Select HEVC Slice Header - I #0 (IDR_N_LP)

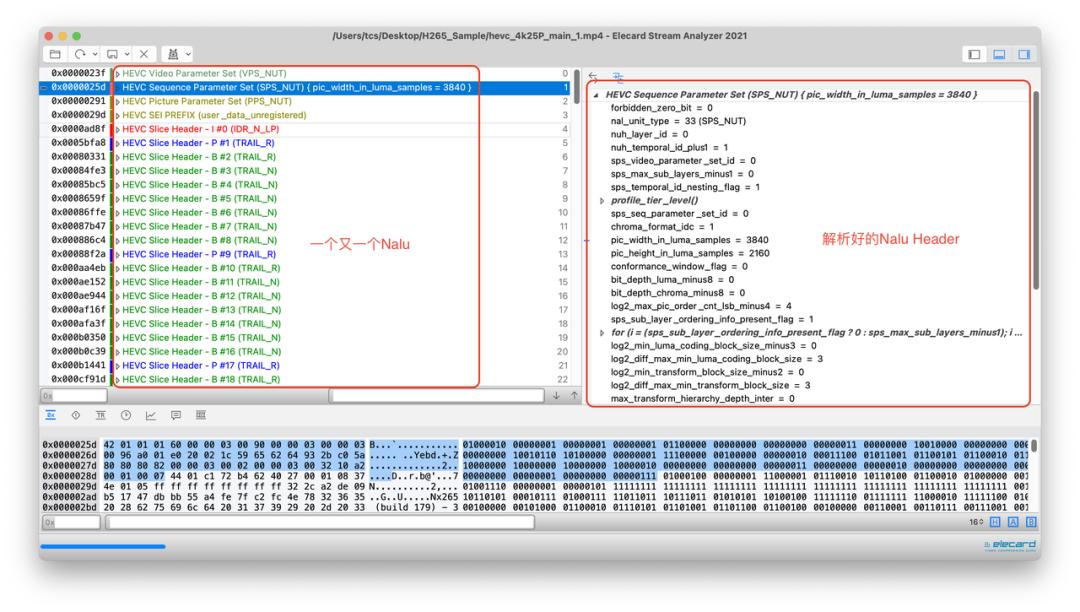click(200, 129)
